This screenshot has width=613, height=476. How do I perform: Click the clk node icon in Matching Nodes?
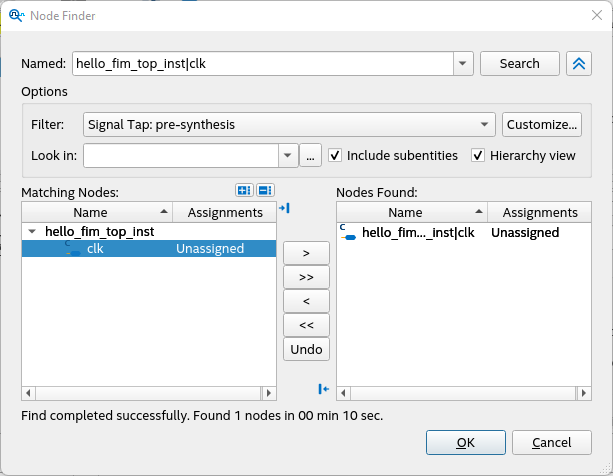72,249
